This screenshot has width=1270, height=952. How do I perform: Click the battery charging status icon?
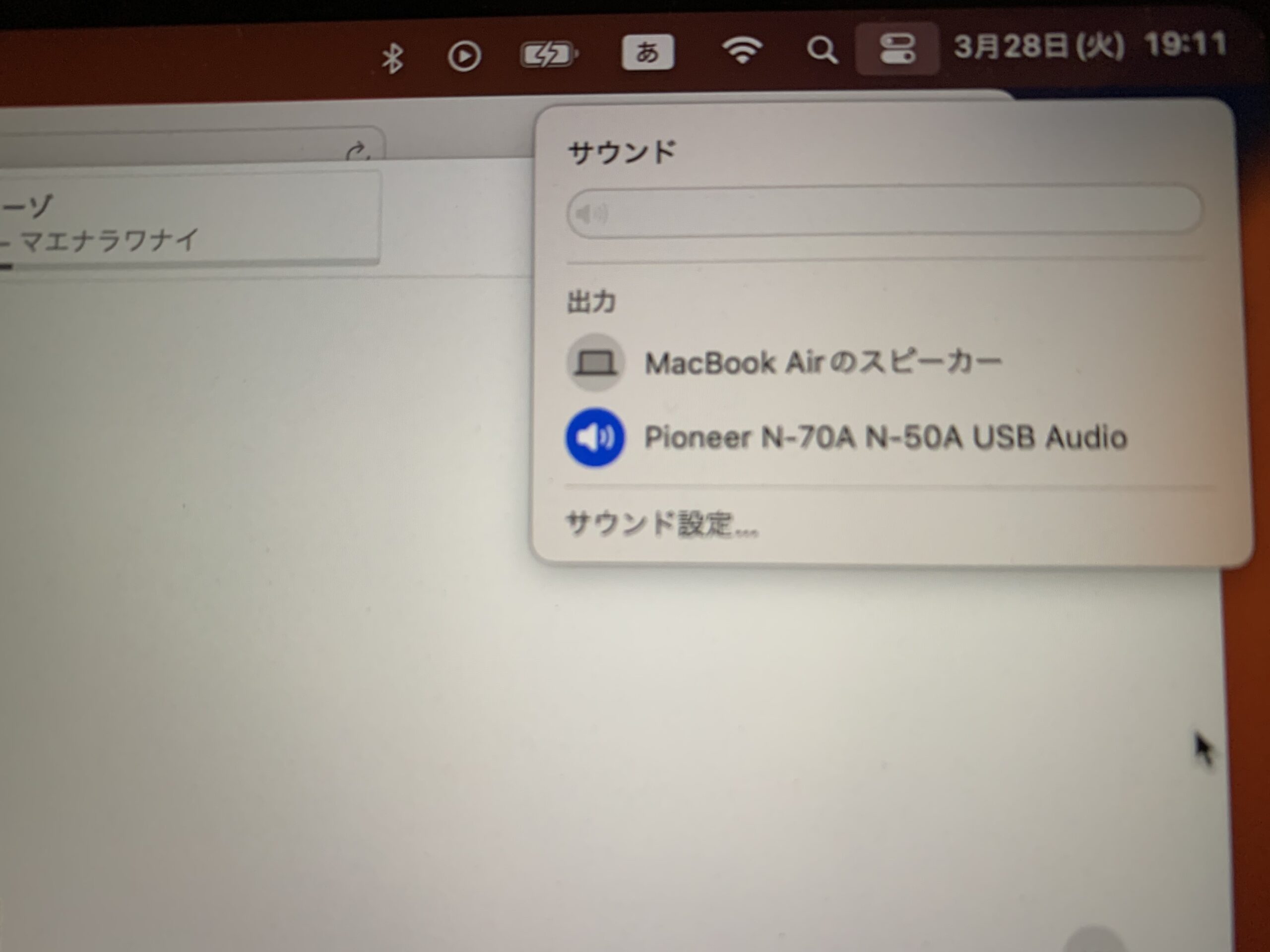(548, 55)
